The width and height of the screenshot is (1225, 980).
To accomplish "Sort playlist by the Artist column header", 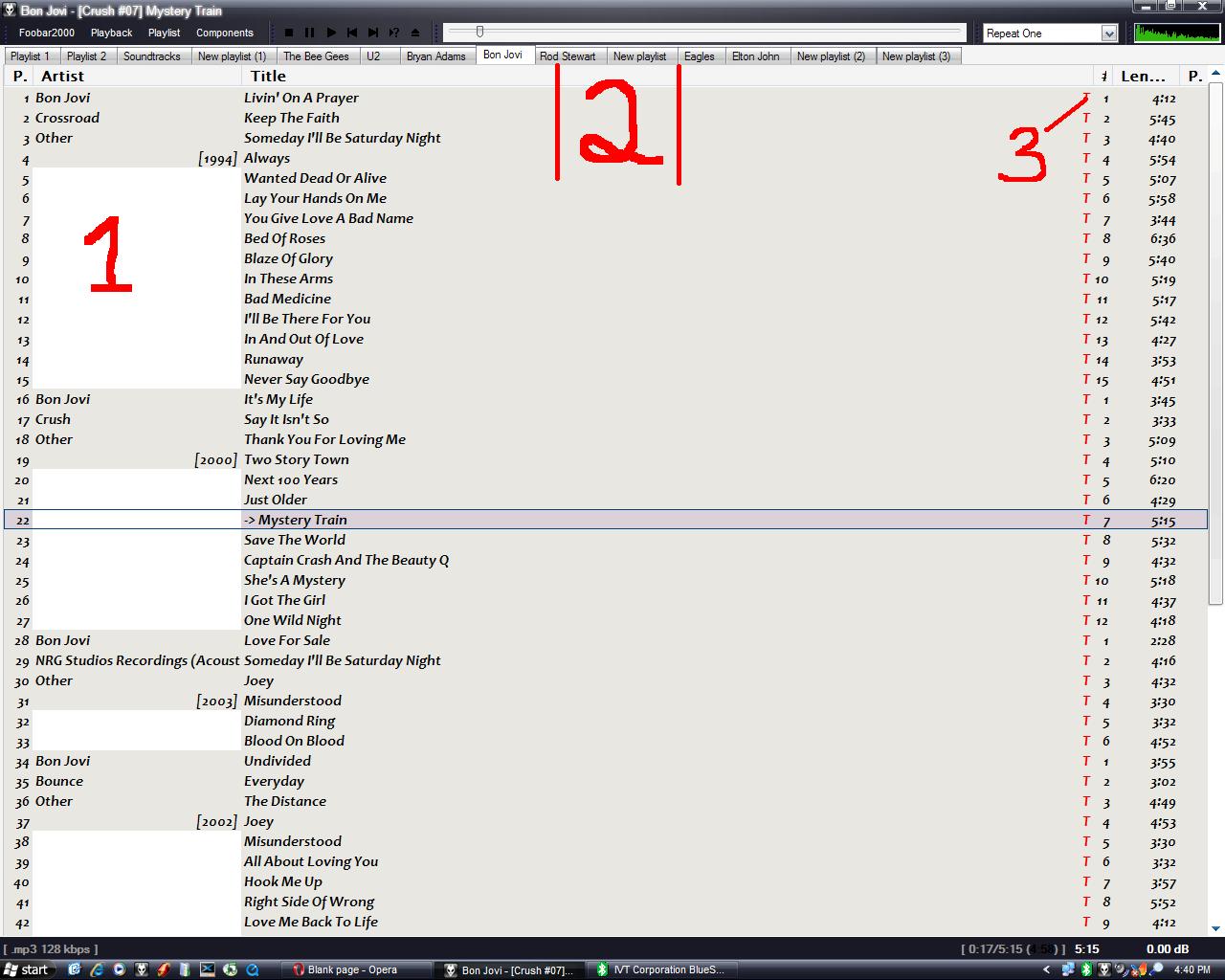I will [138, 76].
